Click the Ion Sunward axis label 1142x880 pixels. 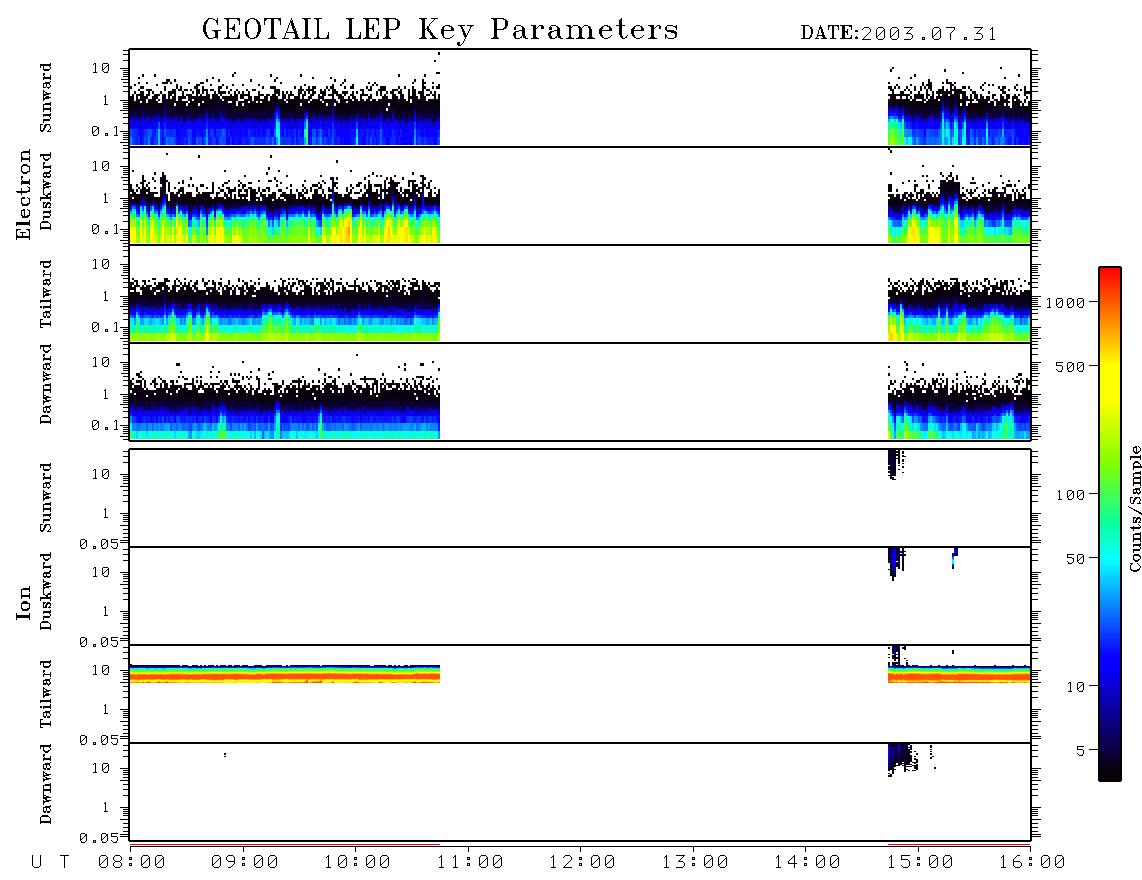coord(46,497)
